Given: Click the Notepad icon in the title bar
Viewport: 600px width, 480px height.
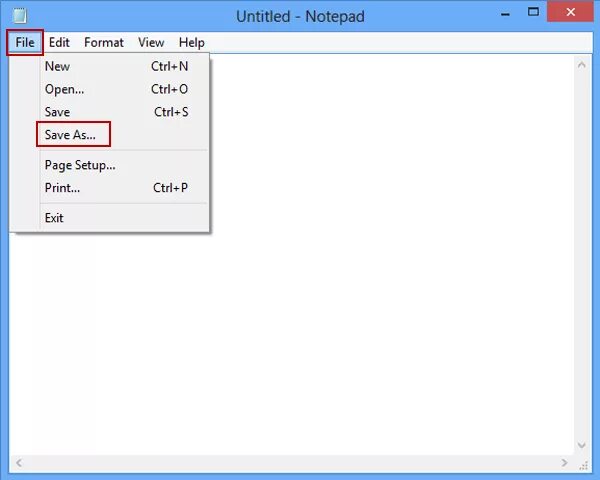Looking at the screenshot, I should [20, 16].
